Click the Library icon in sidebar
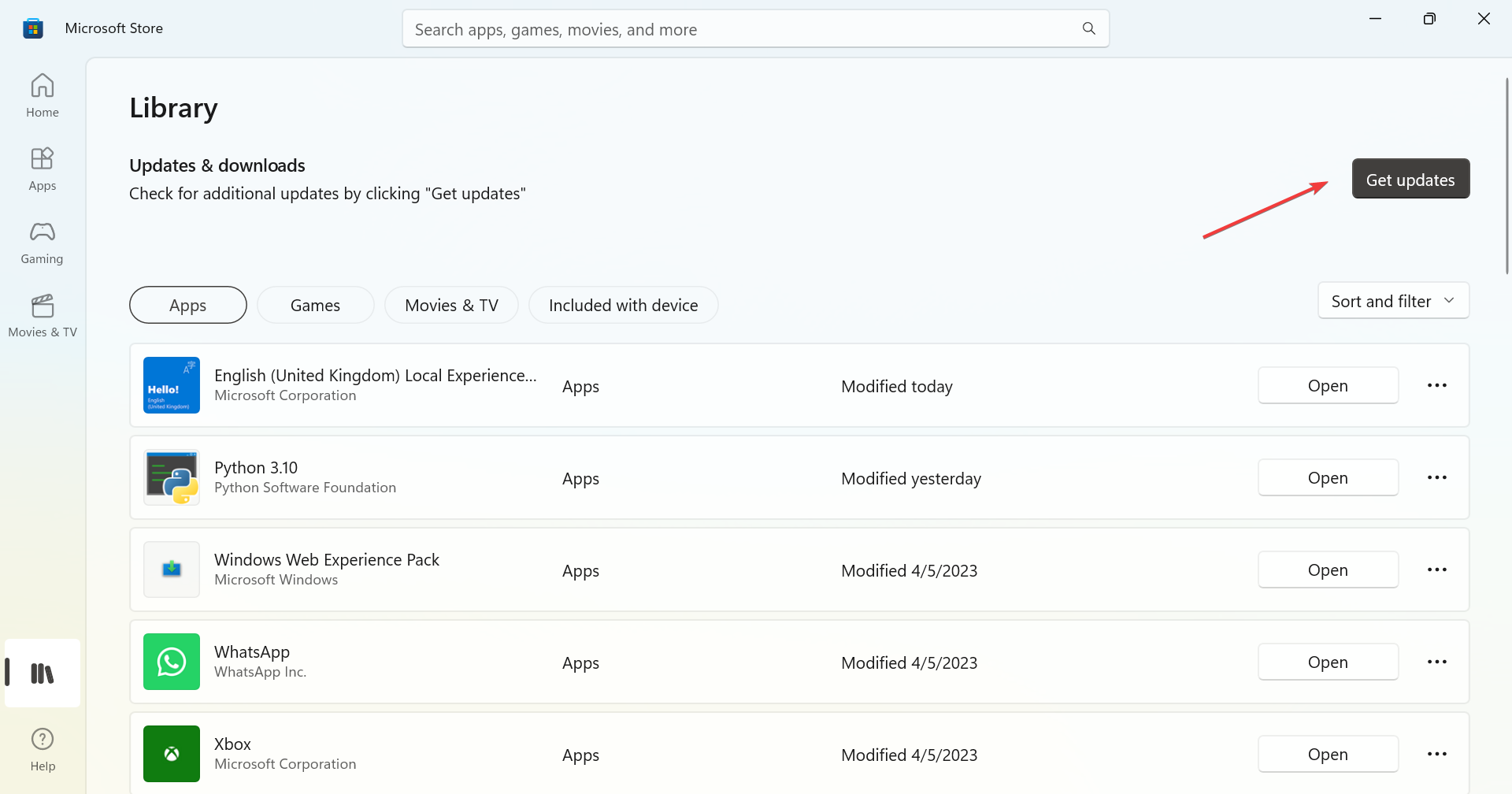This screenshot has width=1512, height=794. tap(43, 673)
